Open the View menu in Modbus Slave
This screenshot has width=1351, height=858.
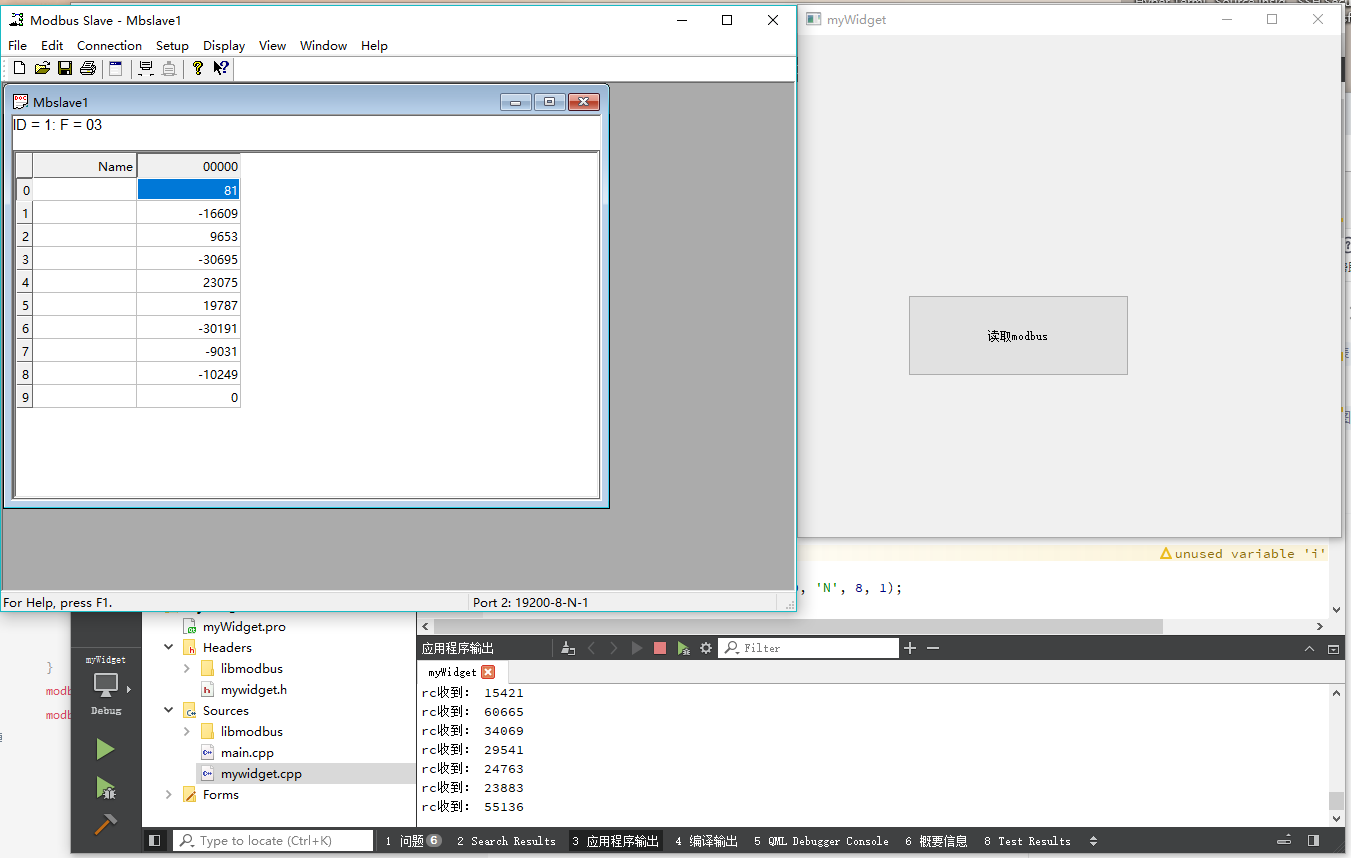pyautogui.click(x=272, y=45)
